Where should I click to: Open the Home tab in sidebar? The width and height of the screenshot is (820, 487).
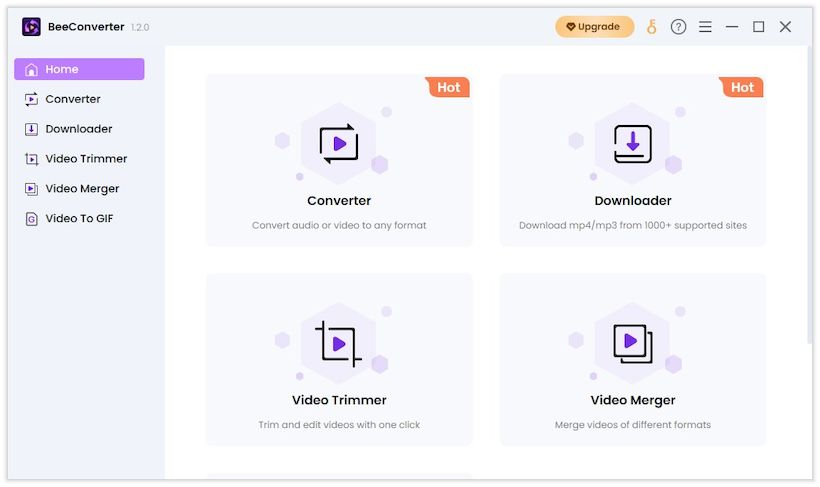click(x=79, y=69)
